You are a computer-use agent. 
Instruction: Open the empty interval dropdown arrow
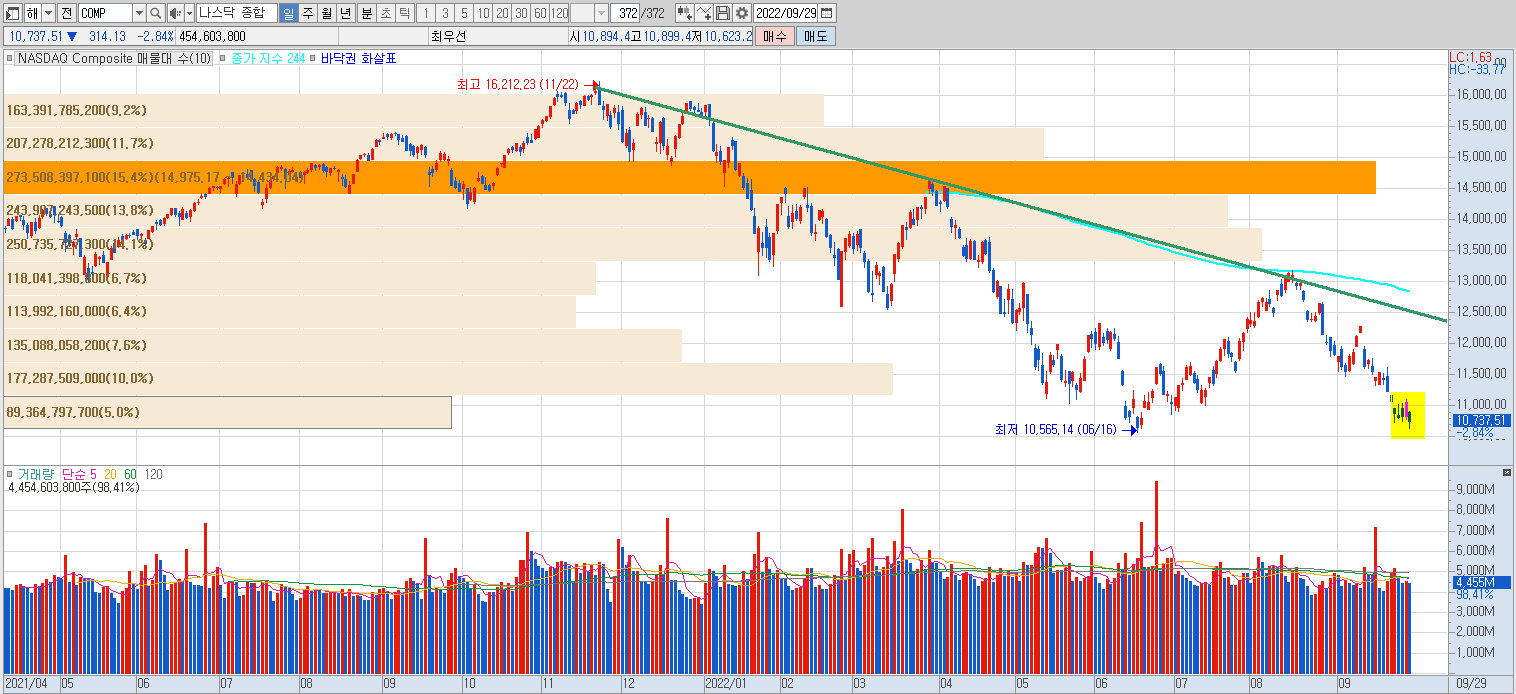pos(601,13)
